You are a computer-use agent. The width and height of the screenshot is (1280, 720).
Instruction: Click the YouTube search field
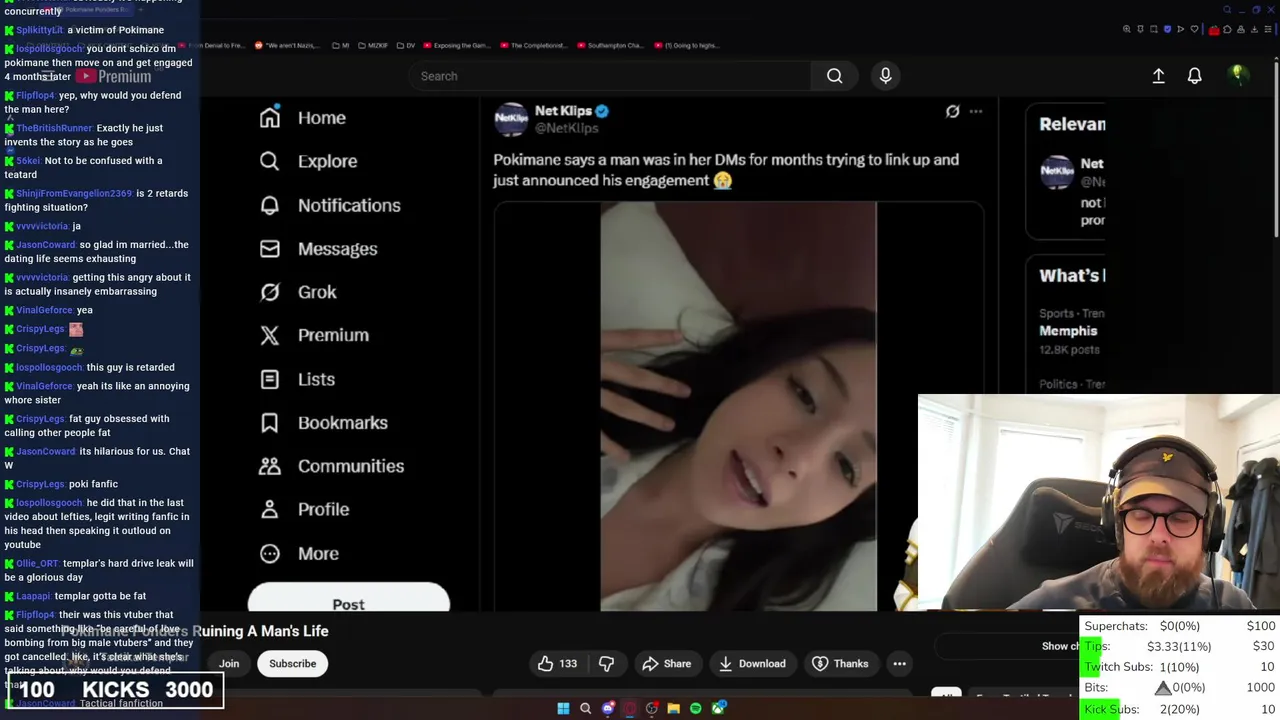pos(610,76)
